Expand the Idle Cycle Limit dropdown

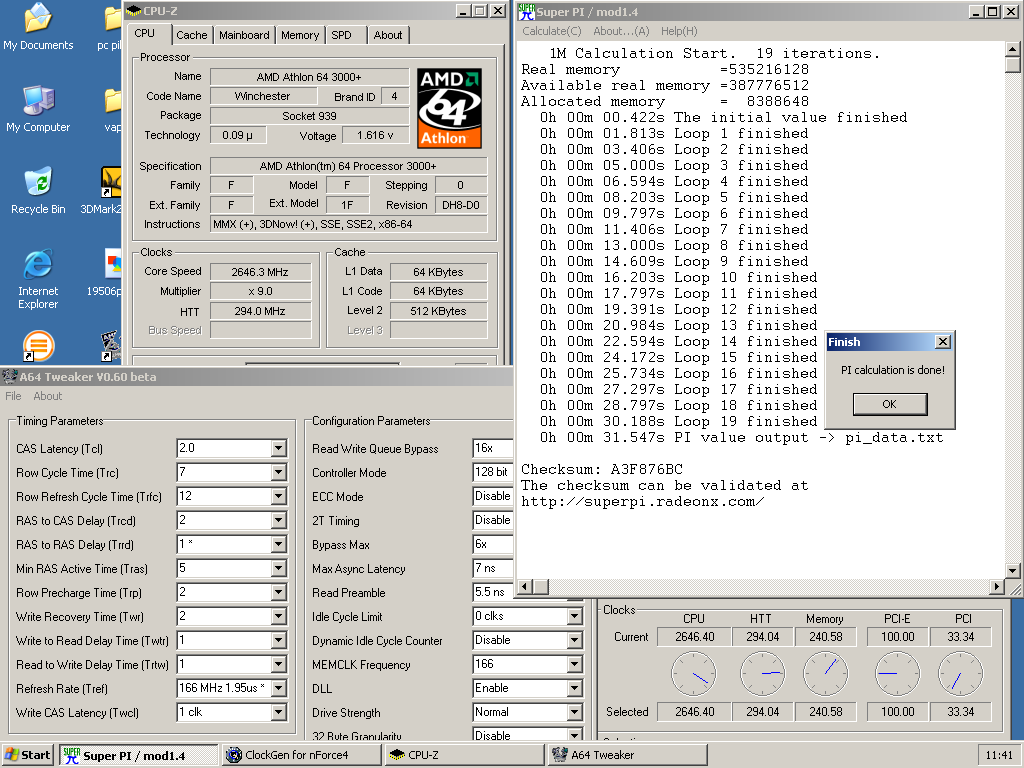[x=575, y=616]
